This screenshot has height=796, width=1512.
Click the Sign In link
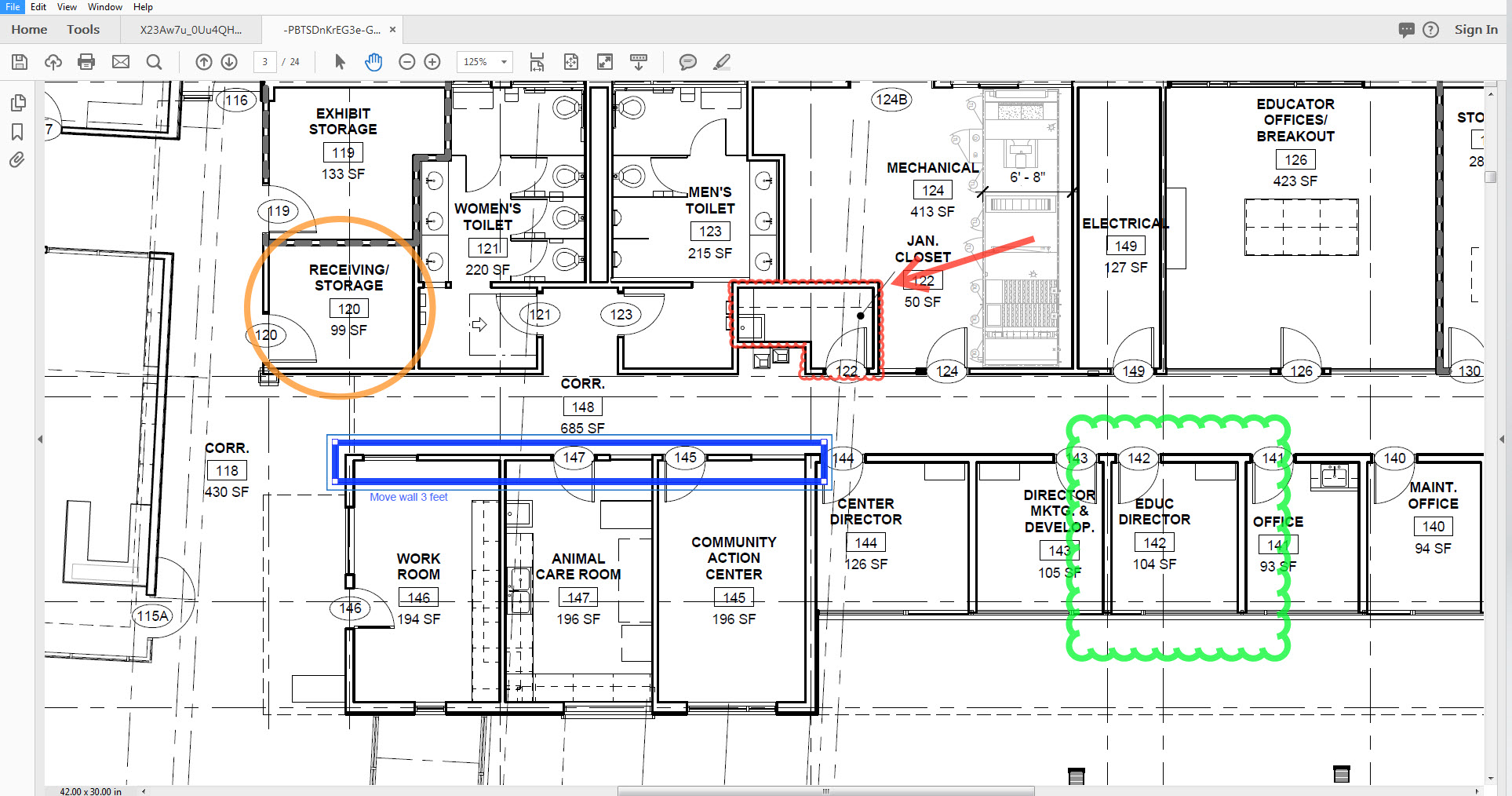coord(1475,30)
